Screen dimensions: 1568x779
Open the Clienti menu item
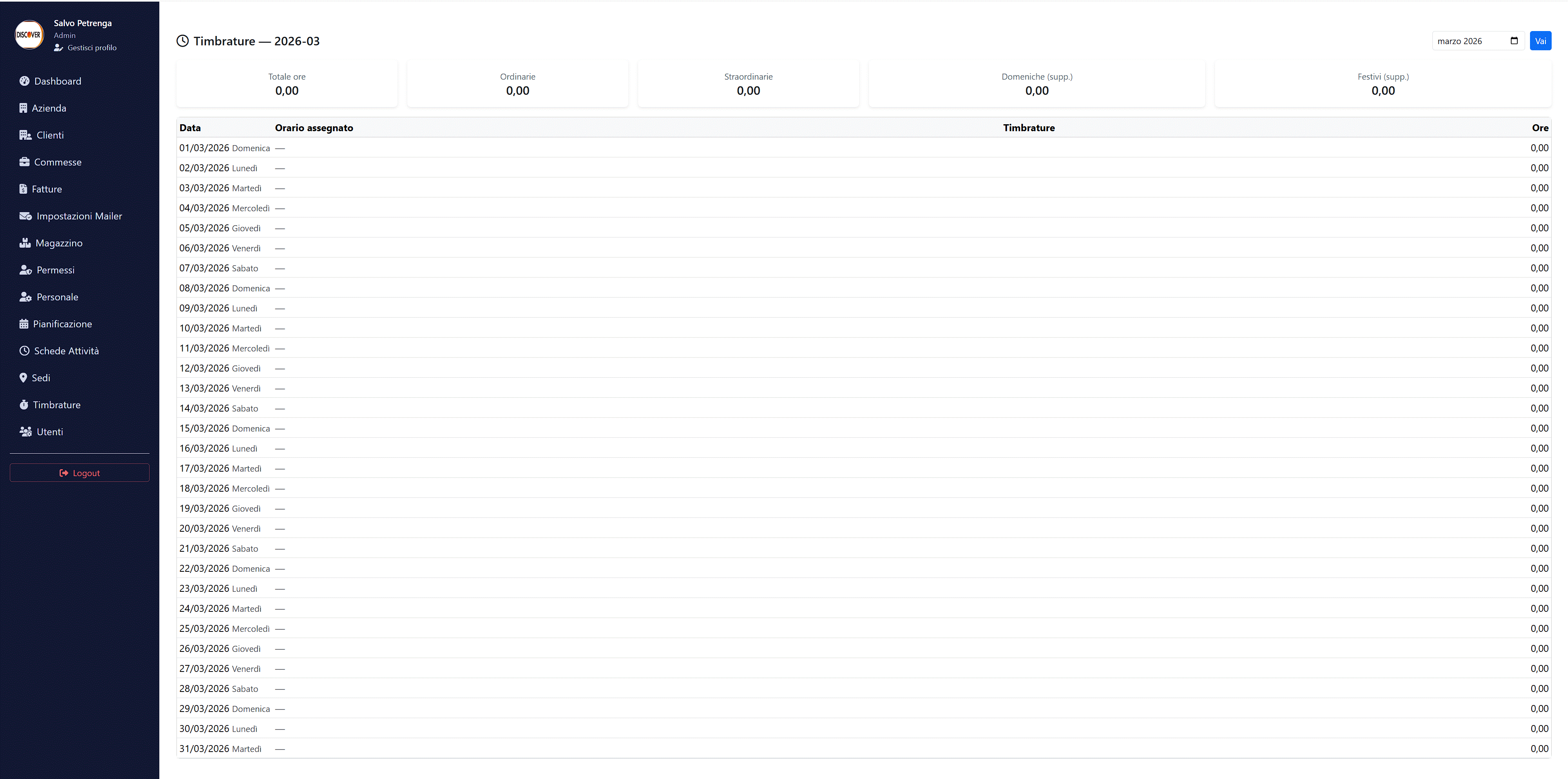pos(50,135)
